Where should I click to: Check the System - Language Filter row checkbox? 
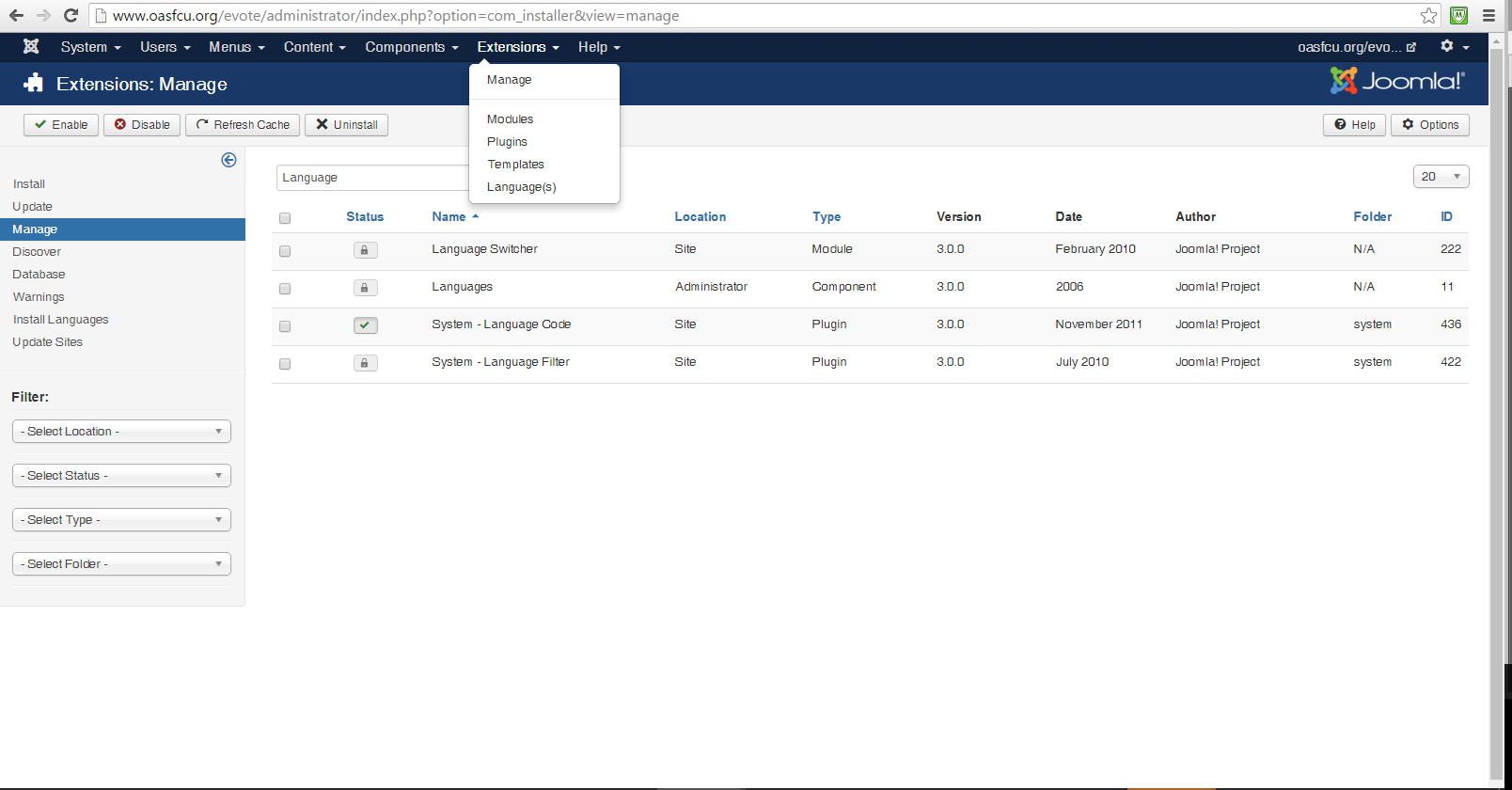(285, 364)
